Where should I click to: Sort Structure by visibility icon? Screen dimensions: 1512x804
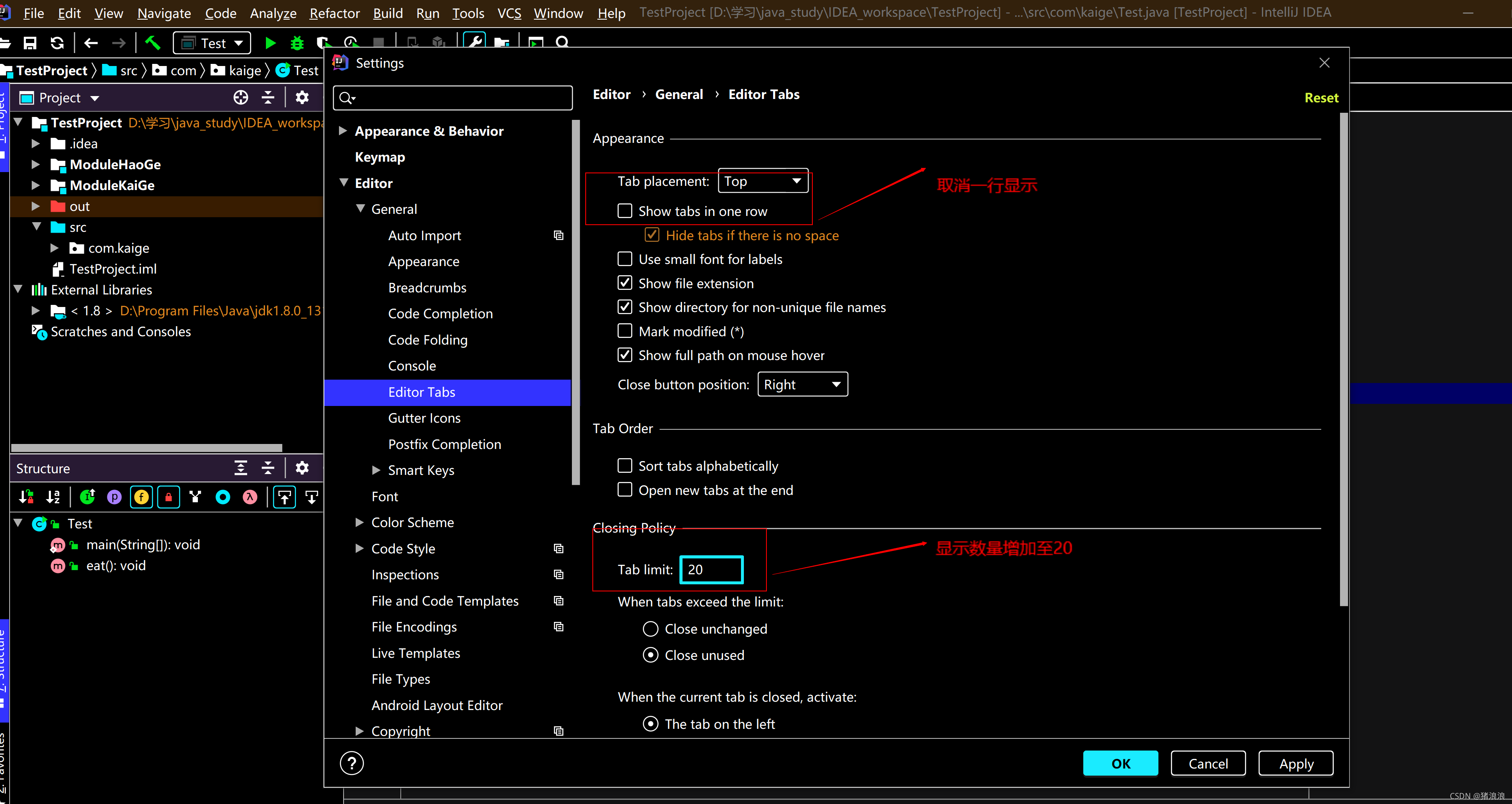click(26, 497)
